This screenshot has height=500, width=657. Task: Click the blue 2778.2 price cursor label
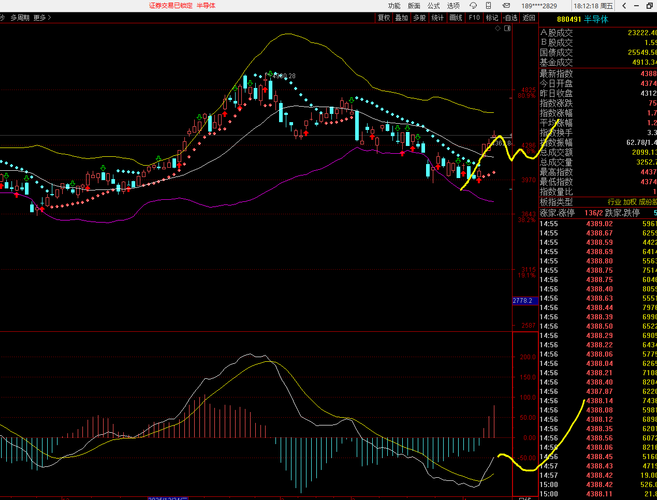(x=525, y=301)
